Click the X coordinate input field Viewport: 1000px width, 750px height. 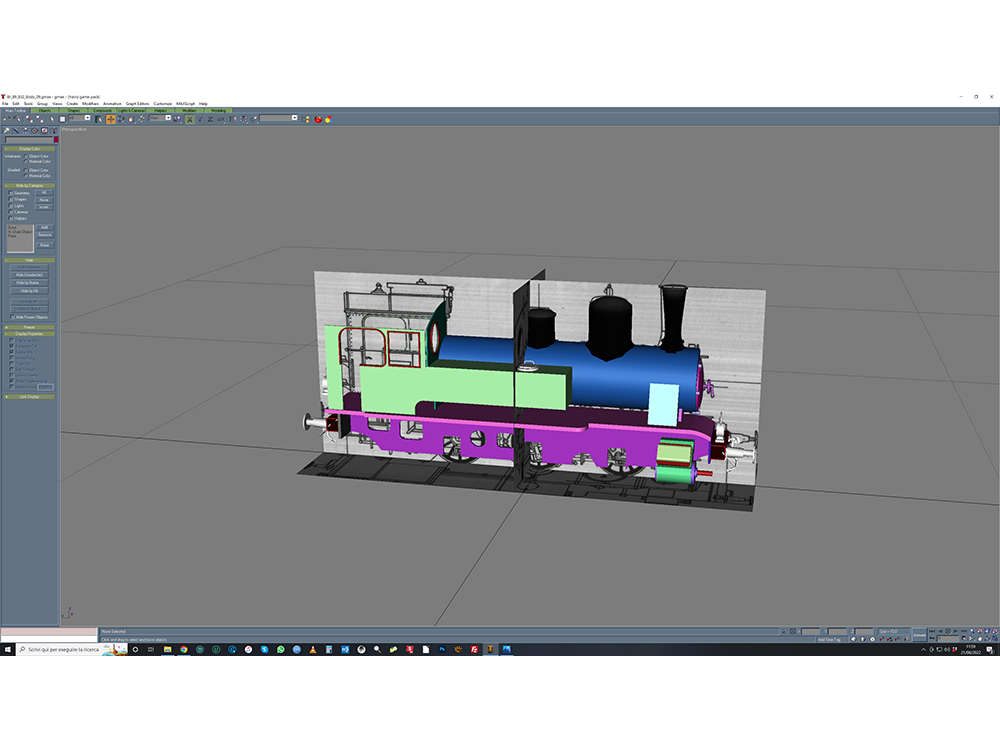[x=811, y=631]
